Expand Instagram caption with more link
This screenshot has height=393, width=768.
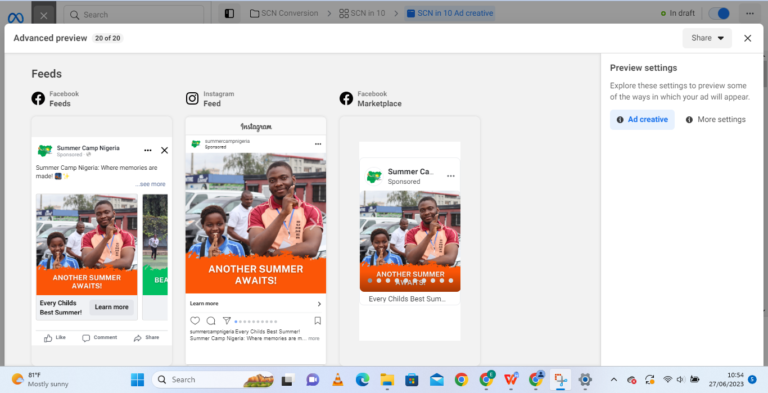[x=313, y=339]
